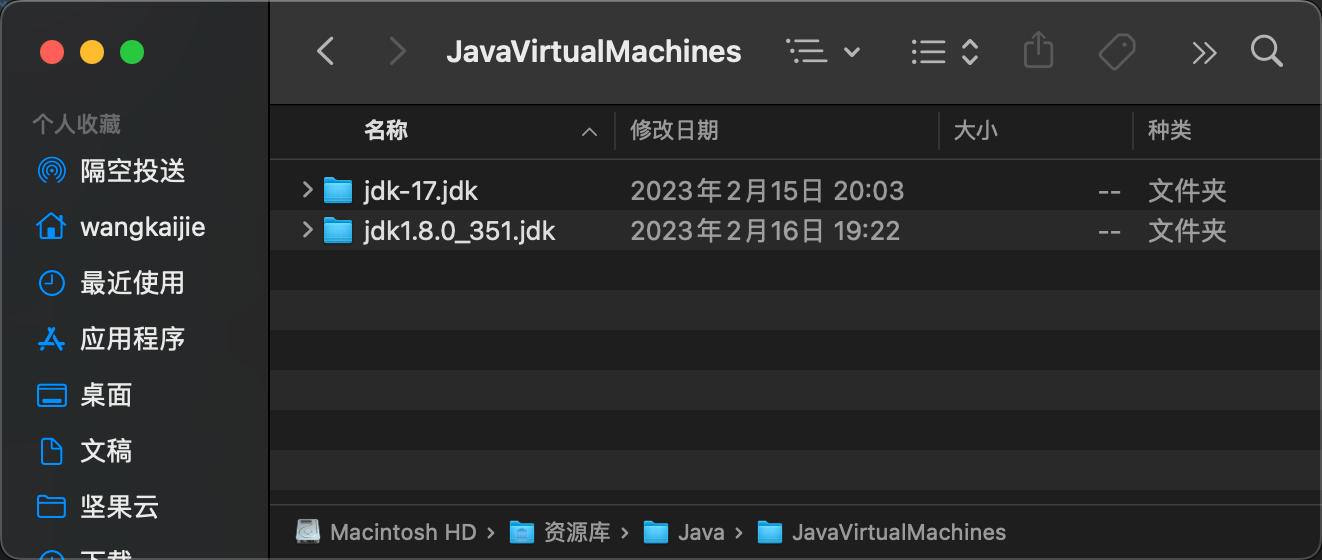Screen dimensions: 1322x560
Task: Open the group-by sorting menu
Action: point(945,52)
